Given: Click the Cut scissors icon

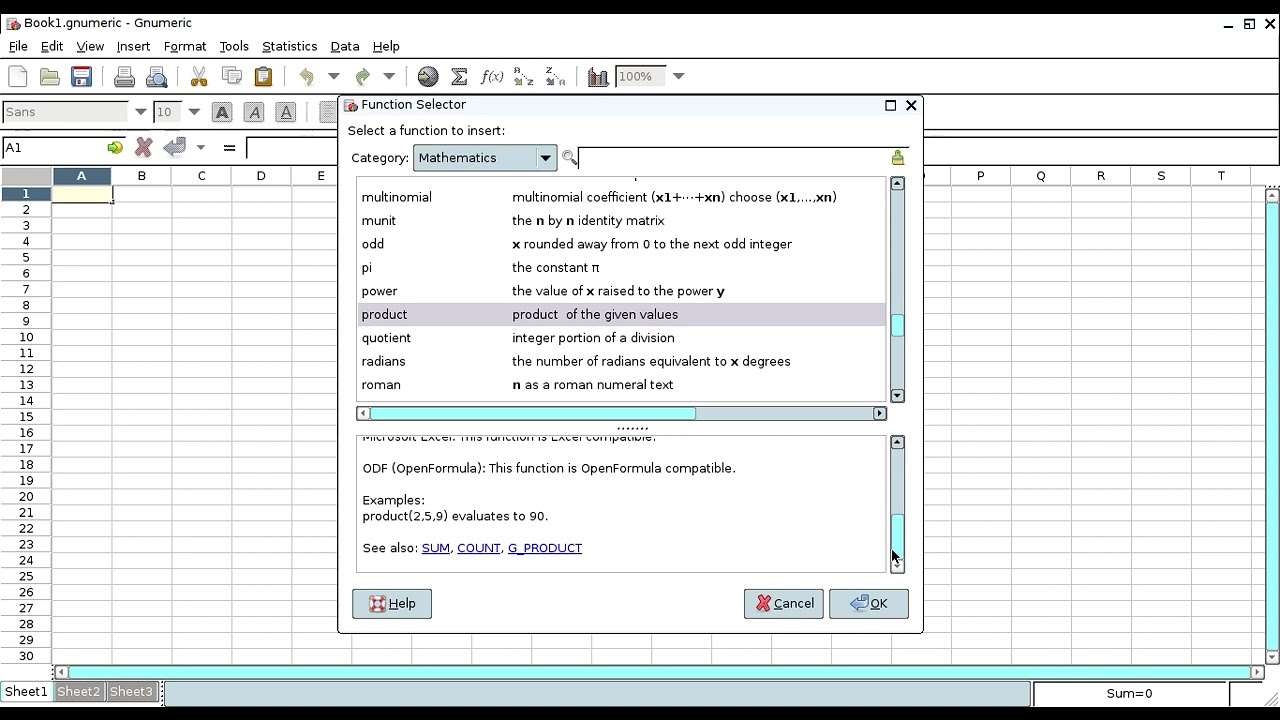Looking at the screenshot, I should coord(199,76).
